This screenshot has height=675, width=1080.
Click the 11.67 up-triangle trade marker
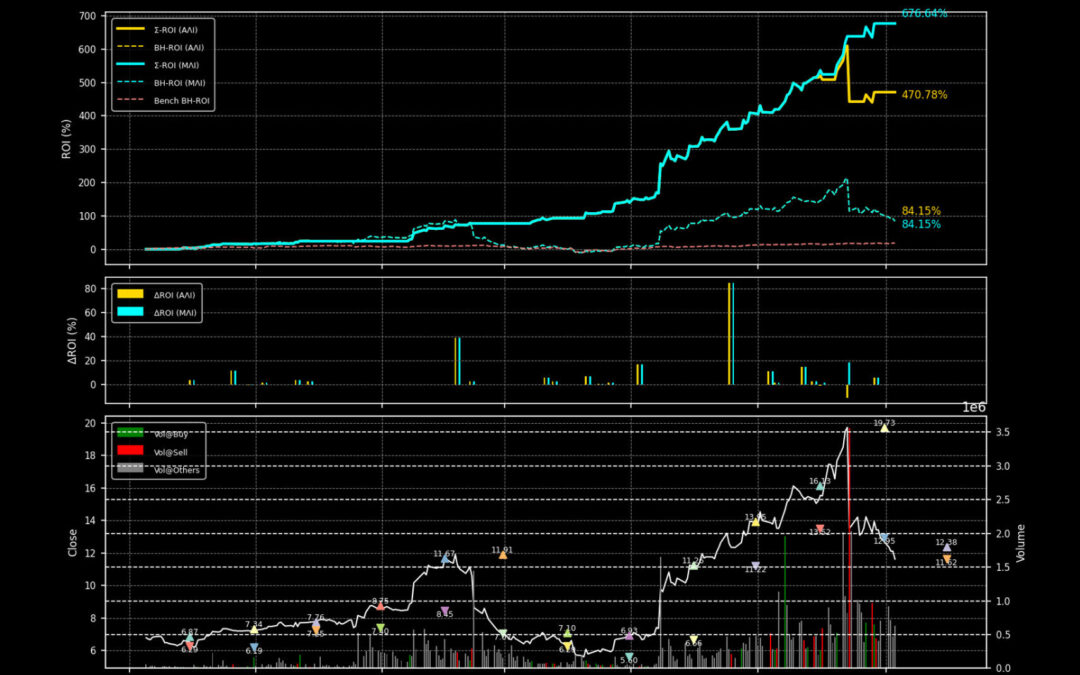click(x=445, y=559)
